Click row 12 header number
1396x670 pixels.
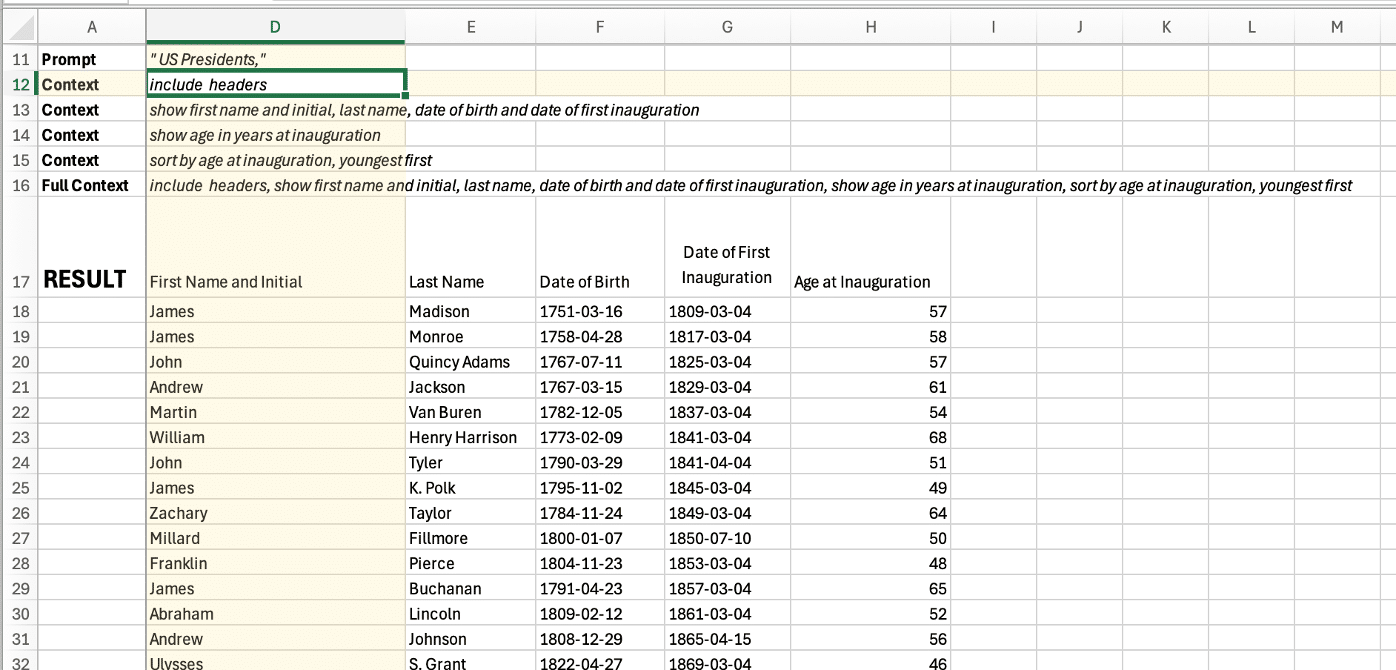click(x=19, y=85)
